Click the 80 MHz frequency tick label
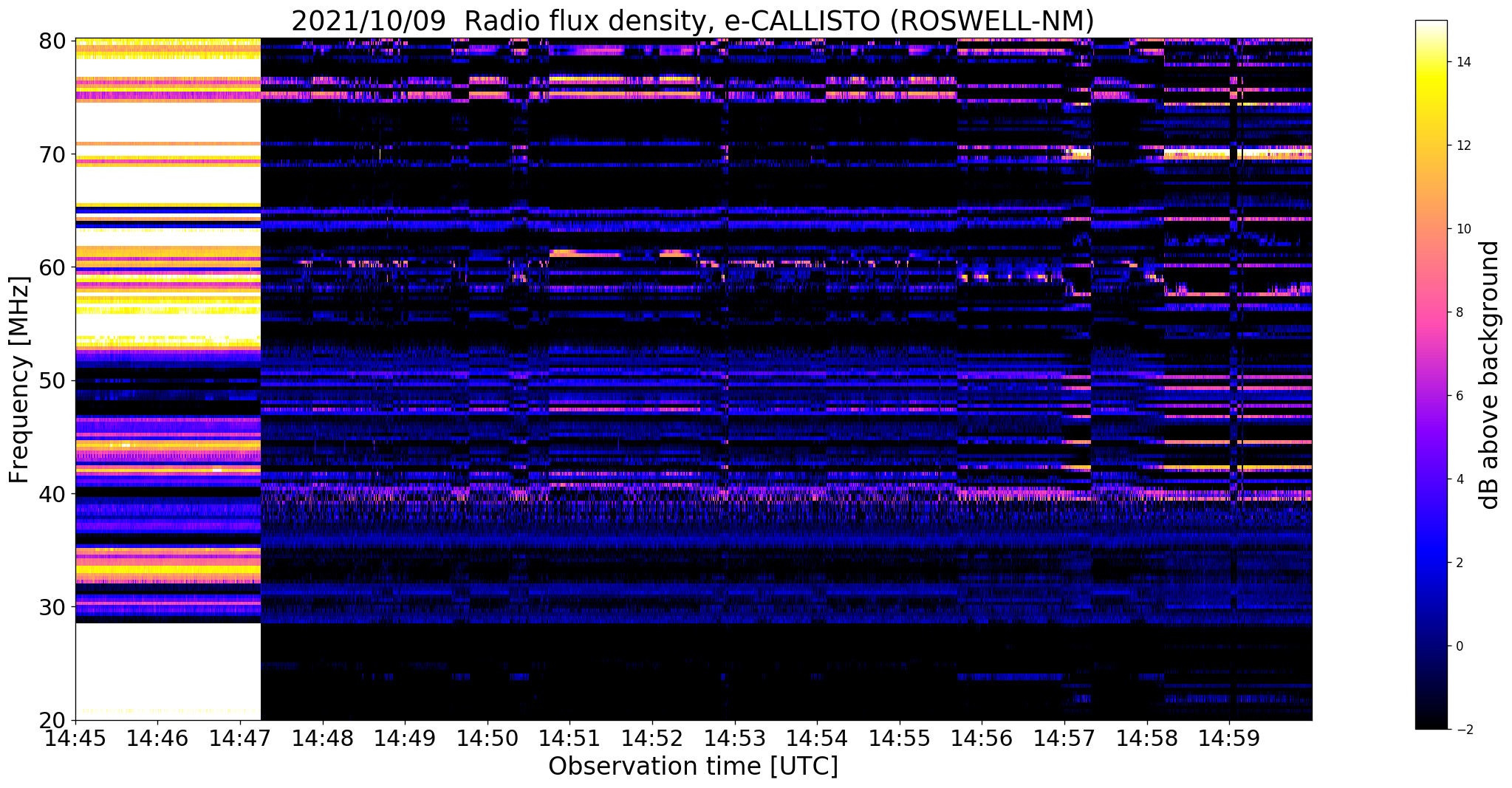 [x=52, y=41]
